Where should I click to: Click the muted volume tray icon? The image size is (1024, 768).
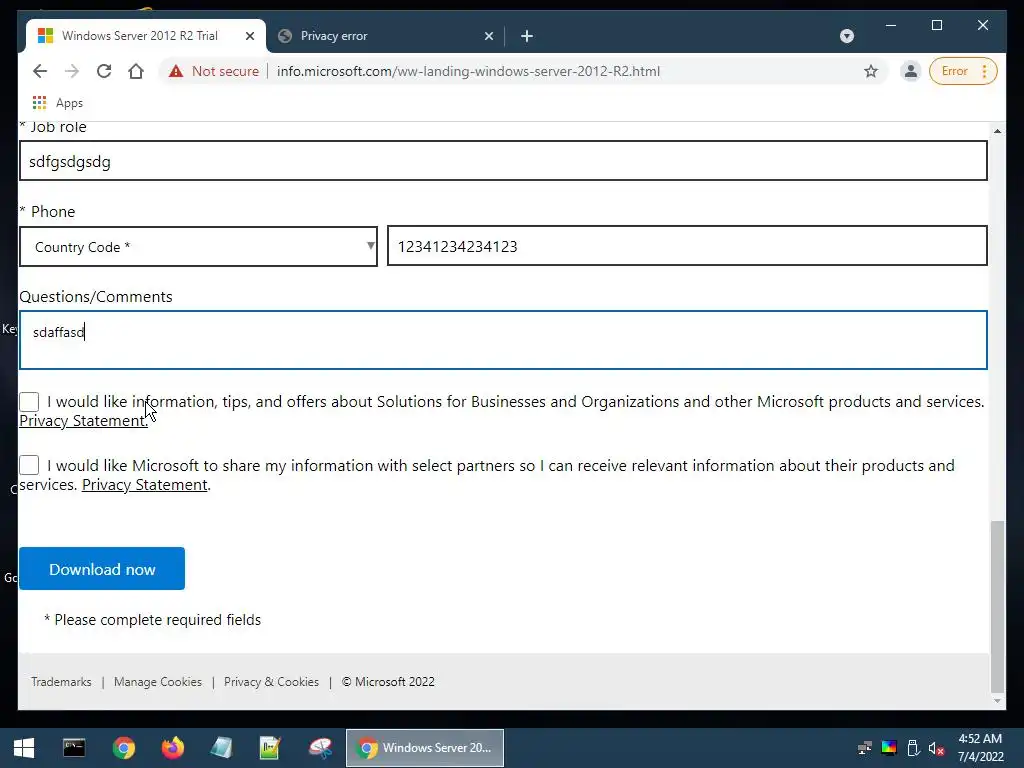[936, 748]
